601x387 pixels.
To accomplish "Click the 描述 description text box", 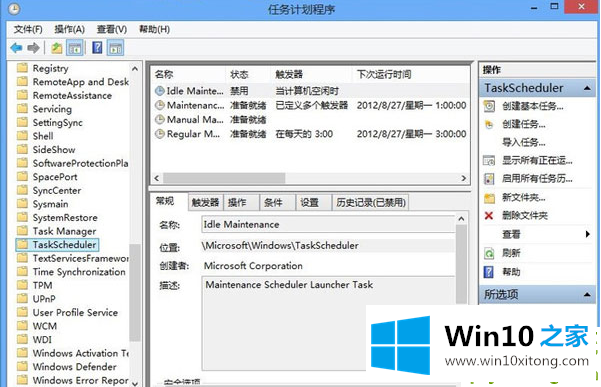I will (328, 323).
